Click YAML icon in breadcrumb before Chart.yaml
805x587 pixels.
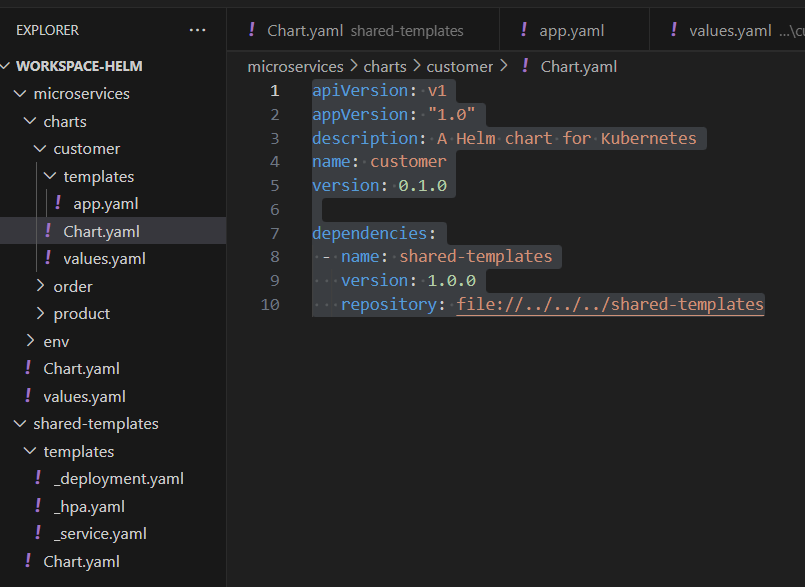[525, 66]
